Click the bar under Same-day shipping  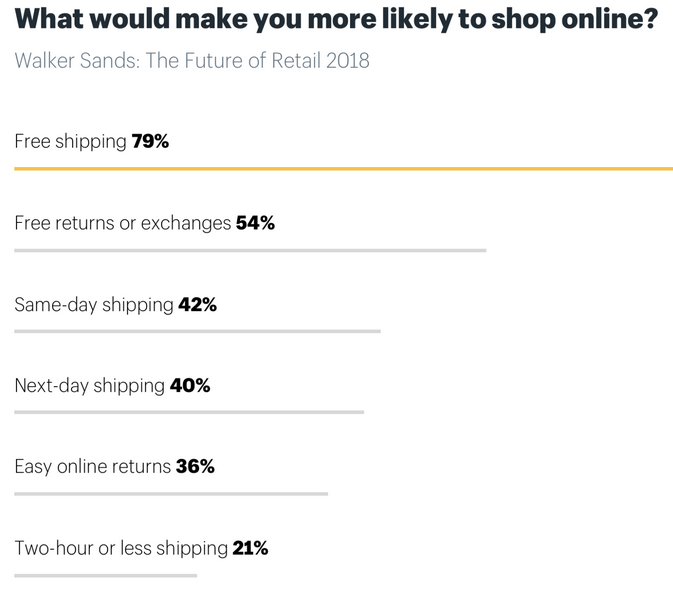click(197, 331)
